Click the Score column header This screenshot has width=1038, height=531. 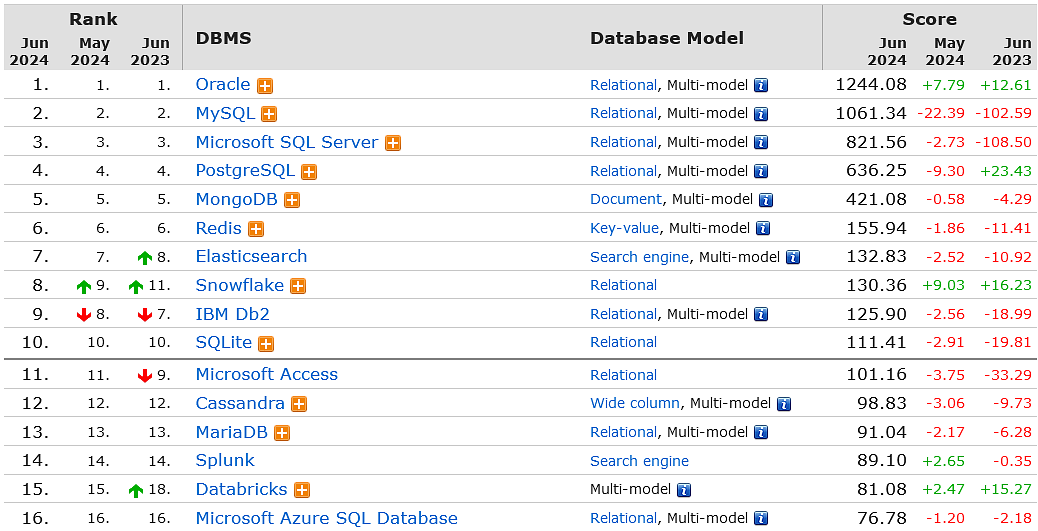pos(929,19)
